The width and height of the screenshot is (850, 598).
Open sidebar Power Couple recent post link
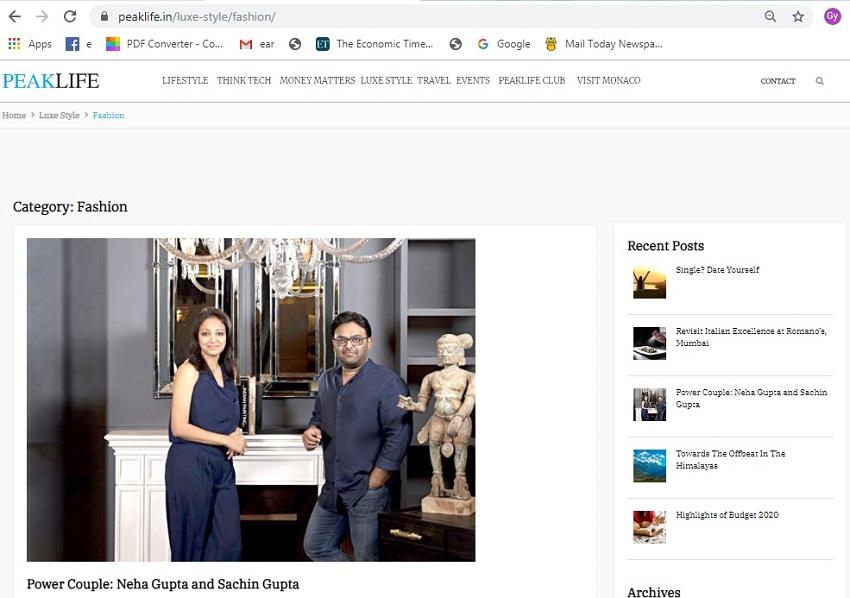[x=751, y=398]
